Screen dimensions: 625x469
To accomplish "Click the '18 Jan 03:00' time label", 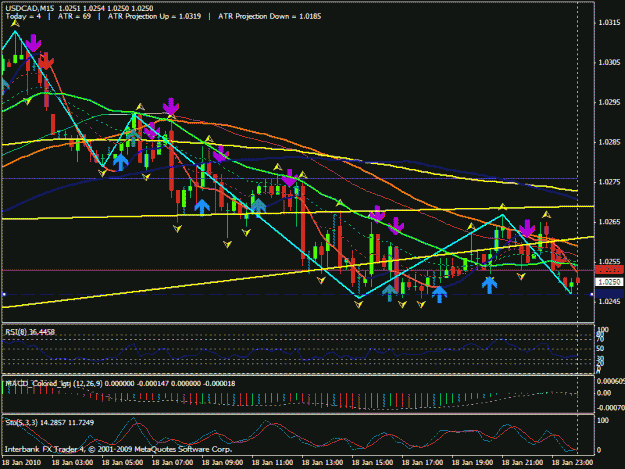I will 73,462.
